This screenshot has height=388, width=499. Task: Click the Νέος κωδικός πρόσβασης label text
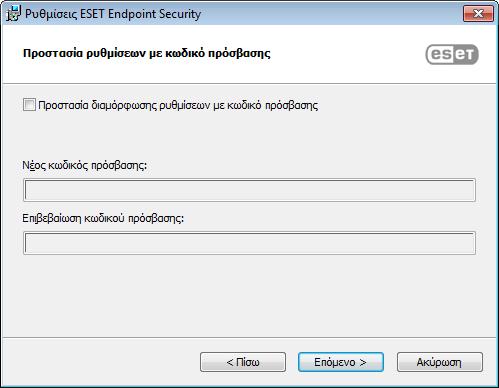tap(85, 165)
